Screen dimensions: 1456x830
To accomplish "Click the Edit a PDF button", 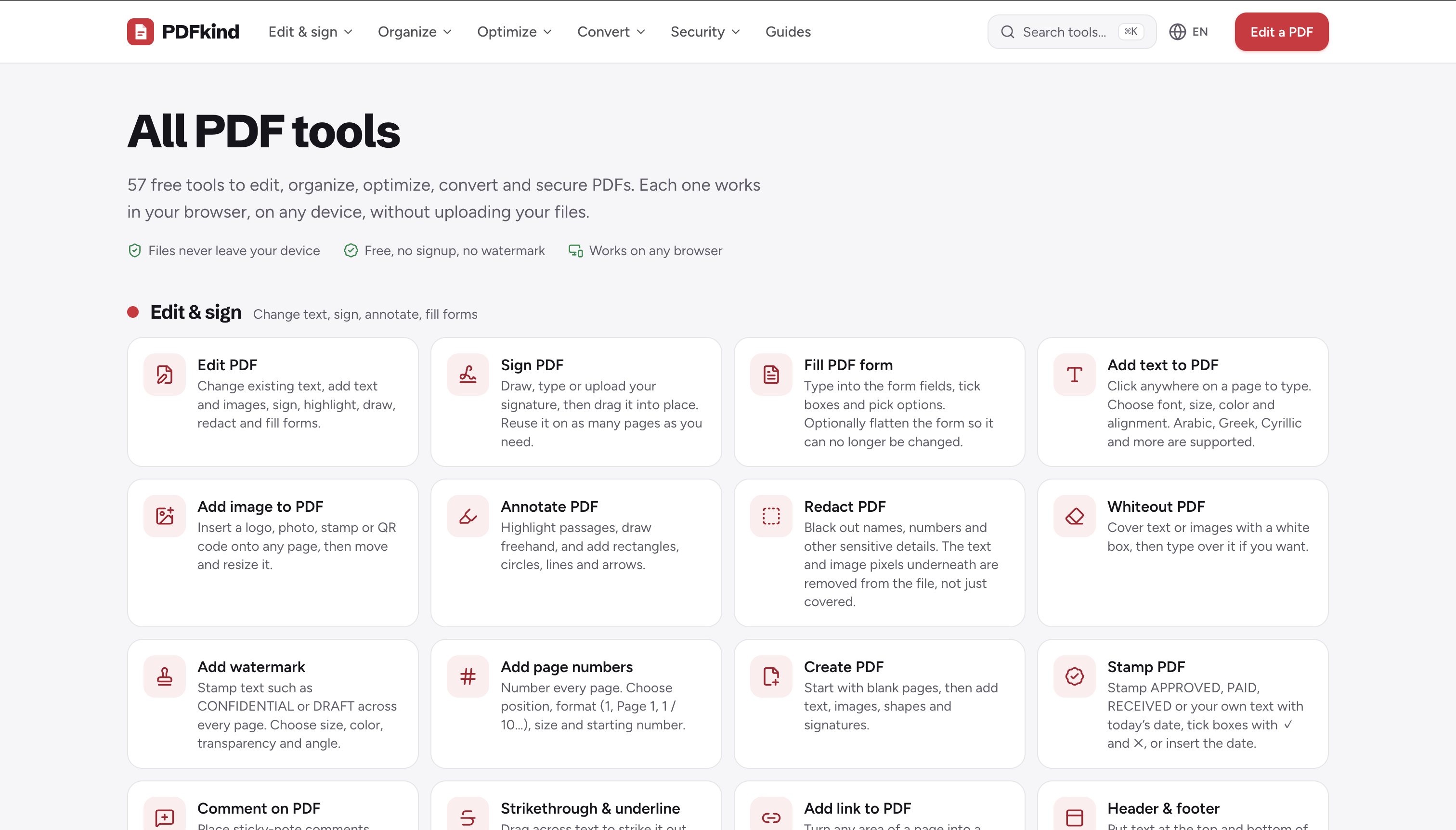I will 1282,32.
